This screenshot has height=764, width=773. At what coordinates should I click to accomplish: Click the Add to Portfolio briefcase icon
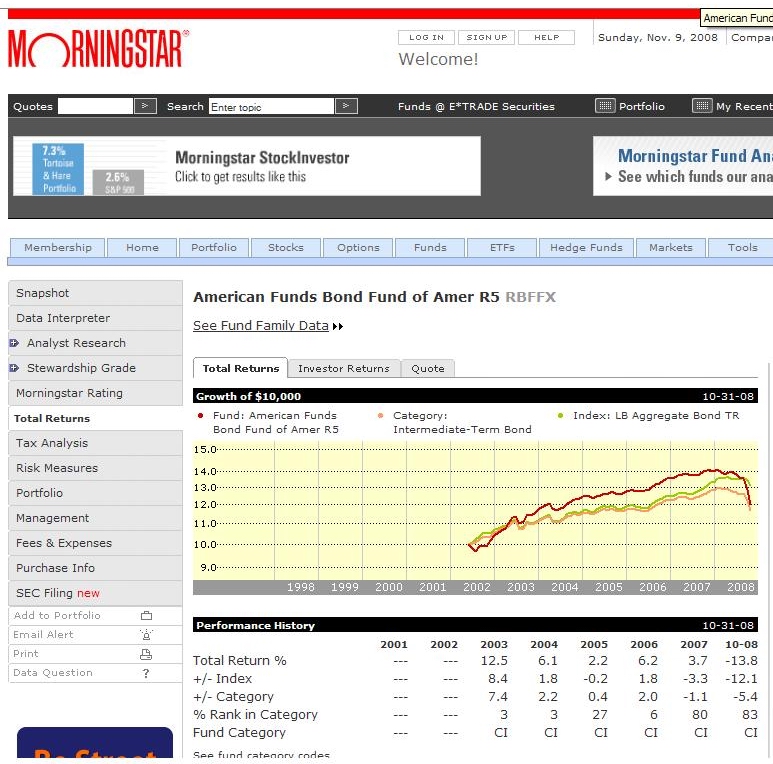pos(146,616)
